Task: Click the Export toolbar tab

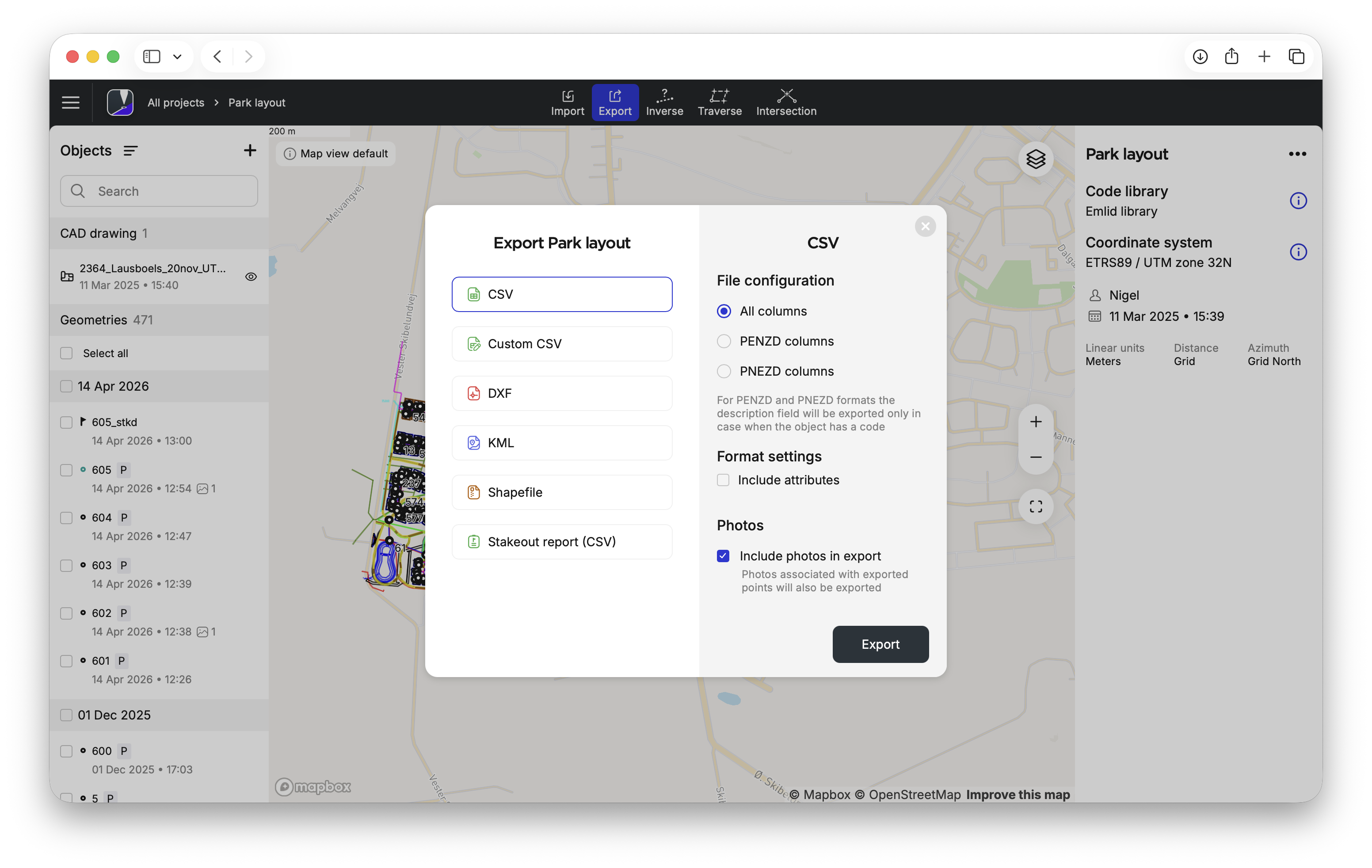Action: [x=615, y=103]
